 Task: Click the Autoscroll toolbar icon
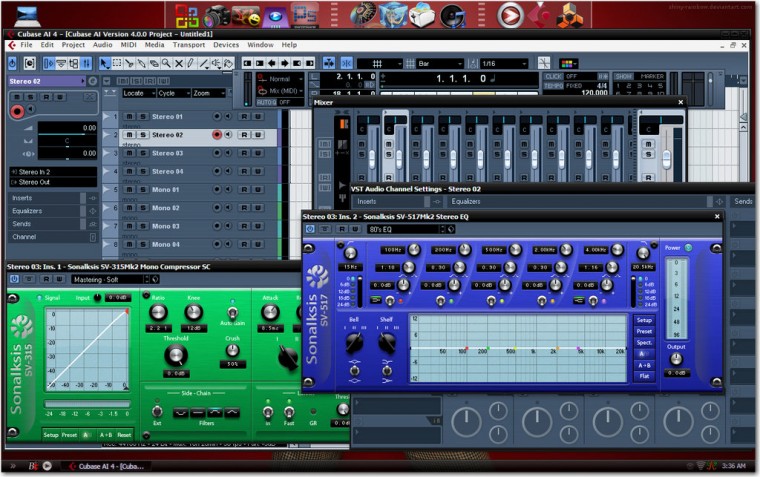click(x=329, y=64)
